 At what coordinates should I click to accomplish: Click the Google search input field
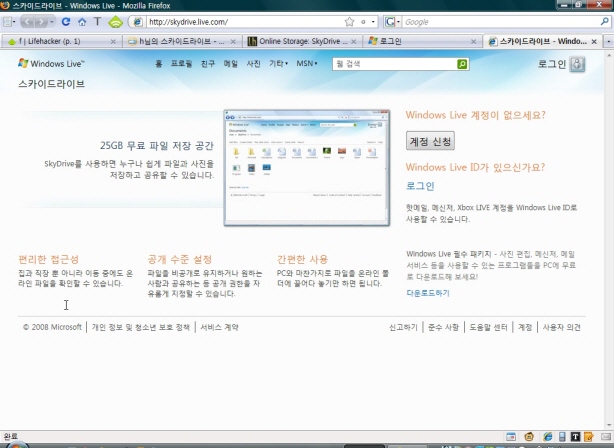[500, 22]
